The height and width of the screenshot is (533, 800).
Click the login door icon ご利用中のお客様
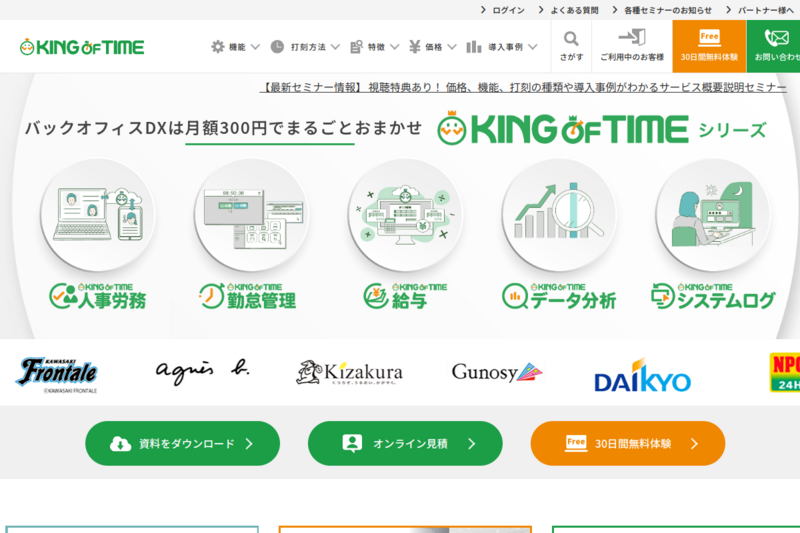tap(632, 37)
